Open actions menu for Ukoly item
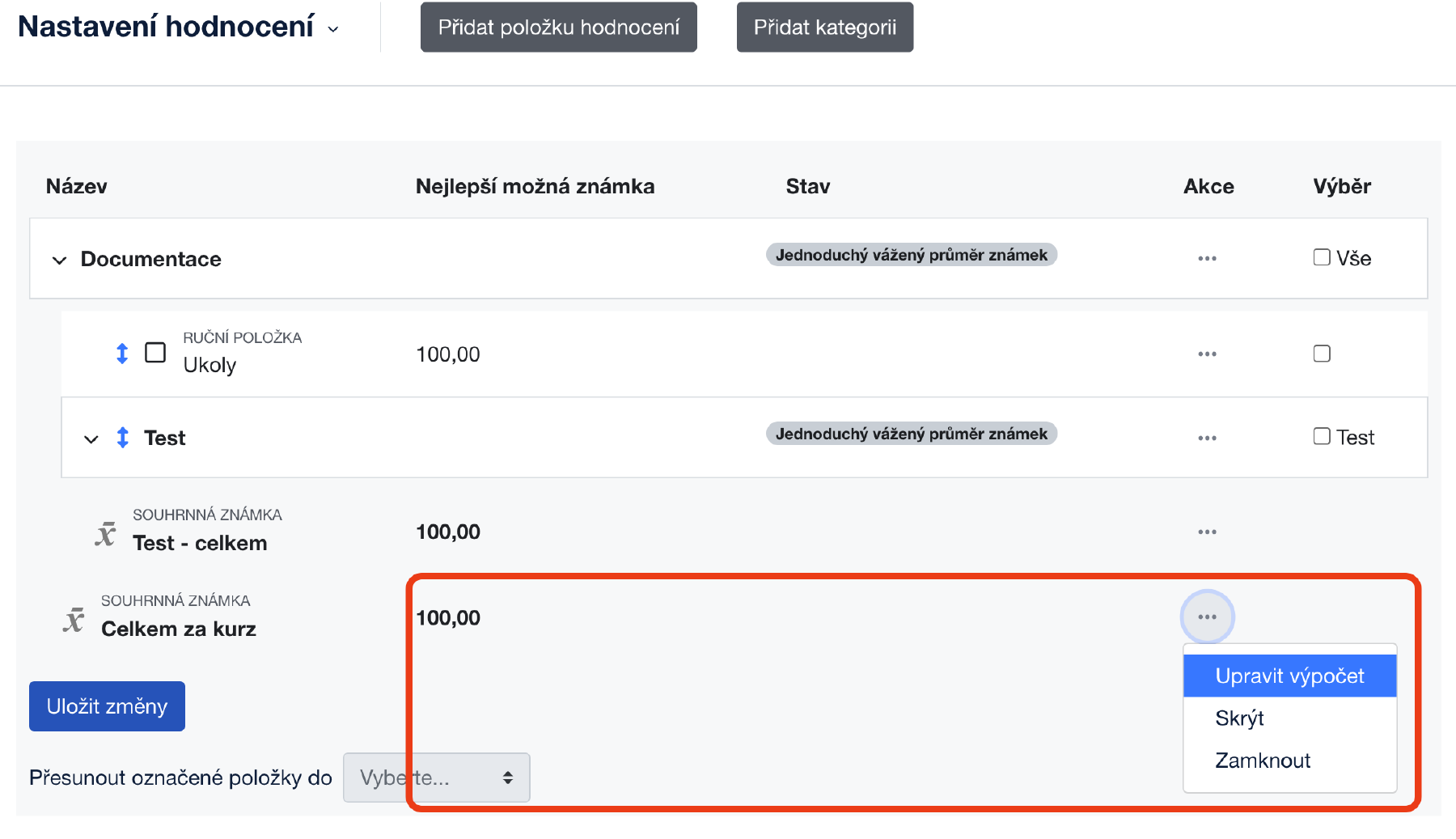1456x839 pixels. [x=1207, y=354]
